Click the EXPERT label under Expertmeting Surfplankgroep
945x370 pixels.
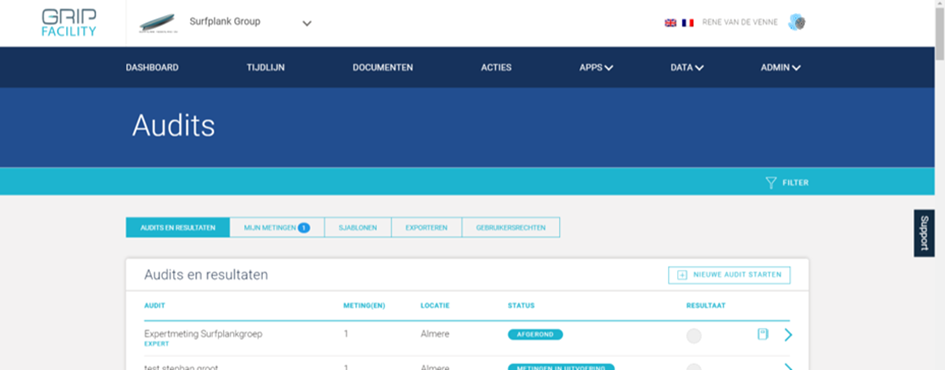pos(157,344)
